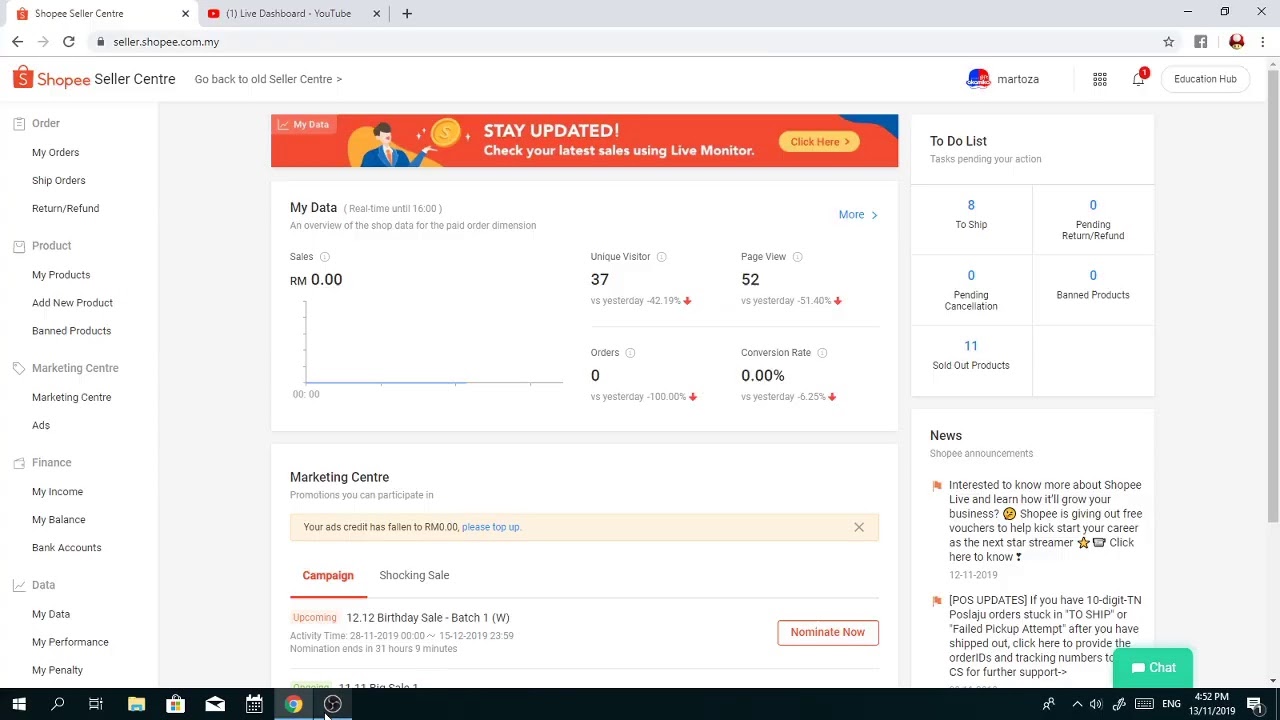Click the Finance section header in the sidebar
The image size is (1280, 720).
tap(51, 463)
